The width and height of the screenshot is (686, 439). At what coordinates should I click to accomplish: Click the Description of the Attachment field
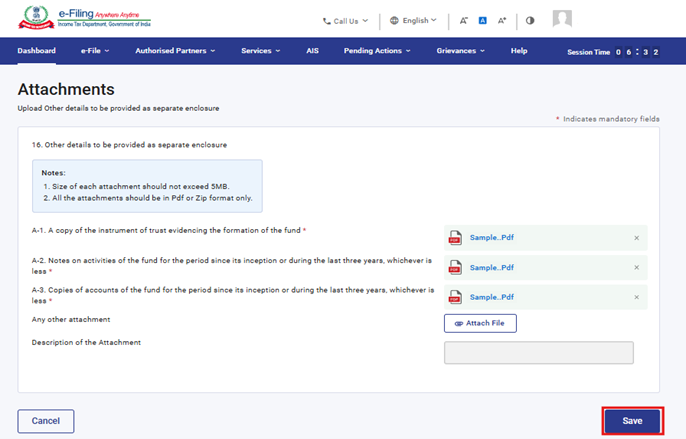point(538,353)
